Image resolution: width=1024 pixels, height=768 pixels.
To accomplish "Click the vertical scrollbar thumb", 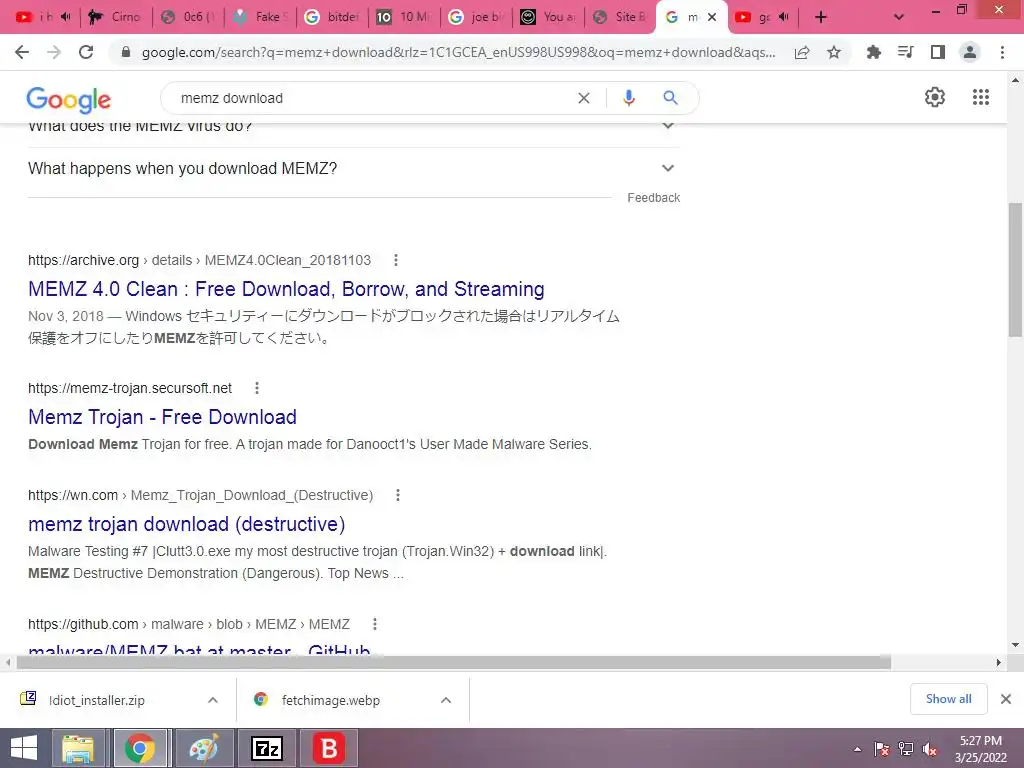I will (x=1015, y=269).
